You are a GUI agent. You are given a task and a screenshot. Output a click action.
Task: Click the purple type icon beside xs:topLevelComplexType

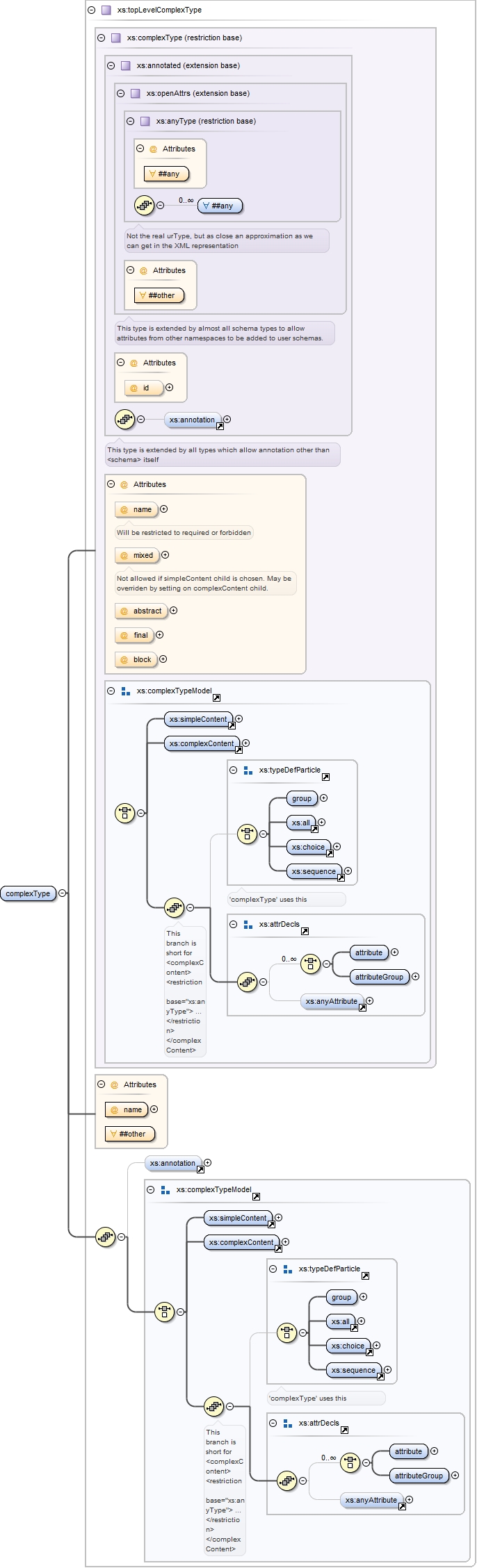tap(106, 10)
